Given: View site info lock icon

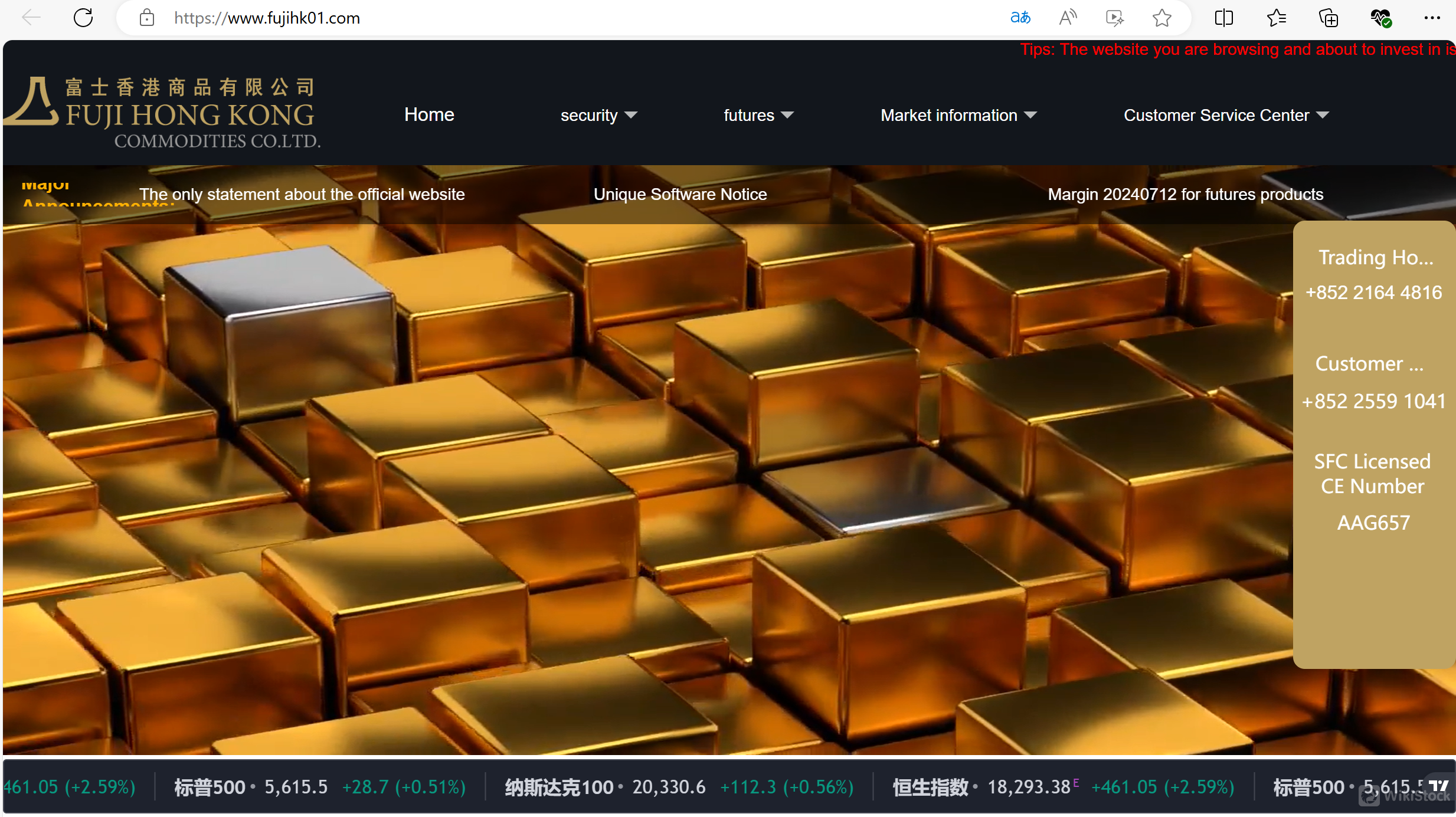Looking at the screenshot, I should click(146, 18).
